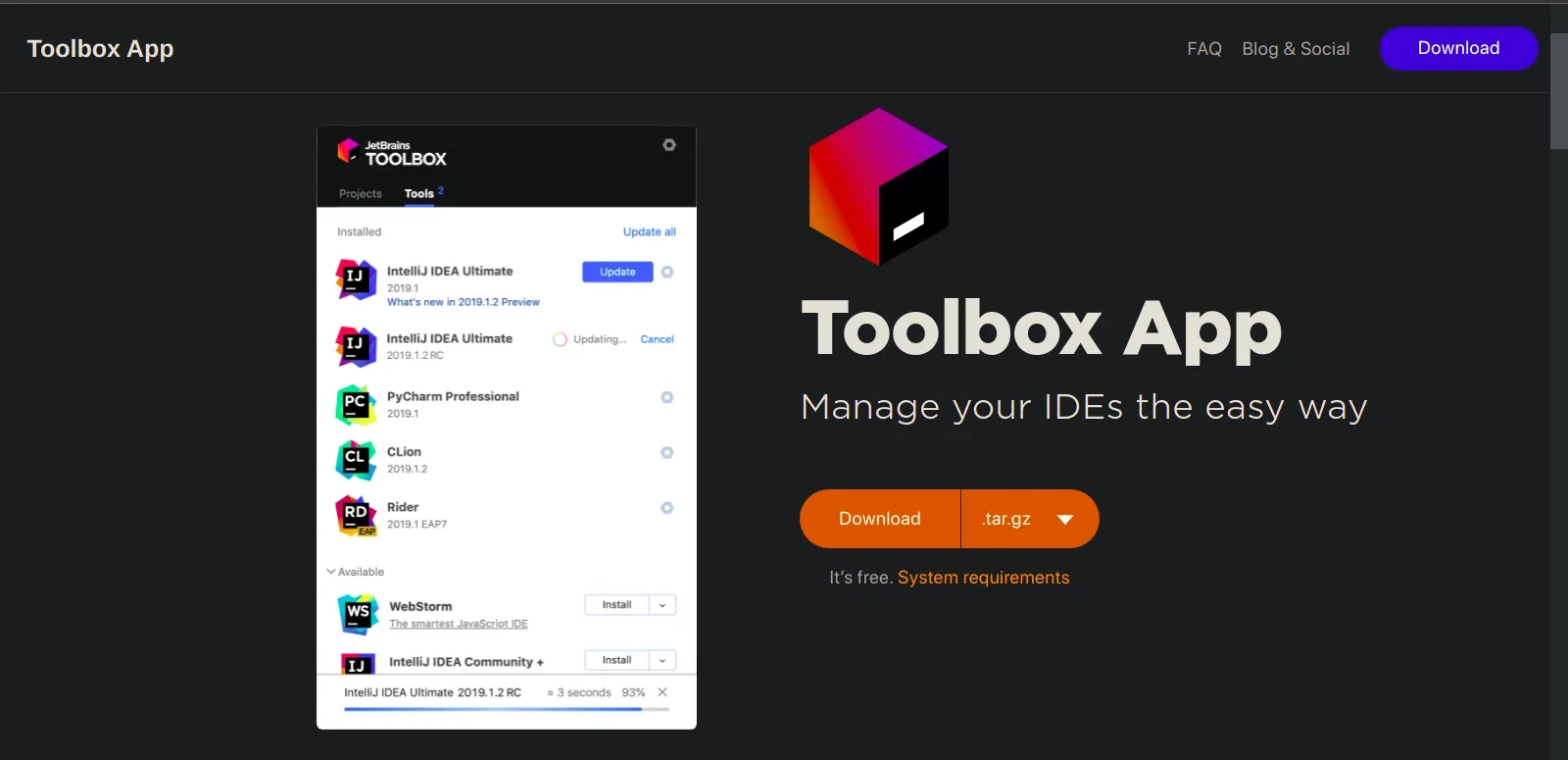Click the purple Download button in header
Viewport: 1568px width, 760px height.
pos(1458,48)
